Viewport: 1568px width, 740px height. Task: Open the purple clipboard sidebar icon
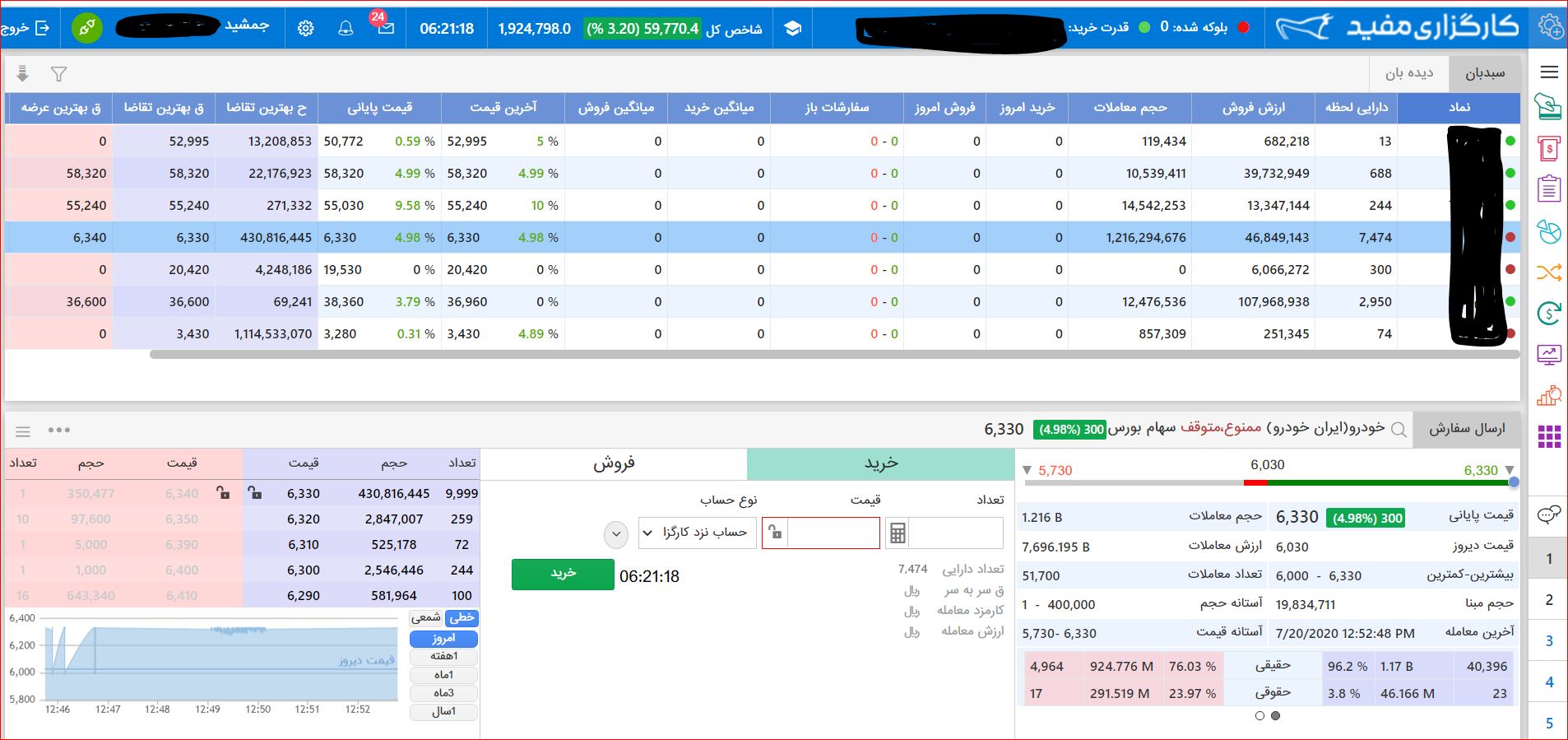pyautogui.click(x=1549, y=189)
